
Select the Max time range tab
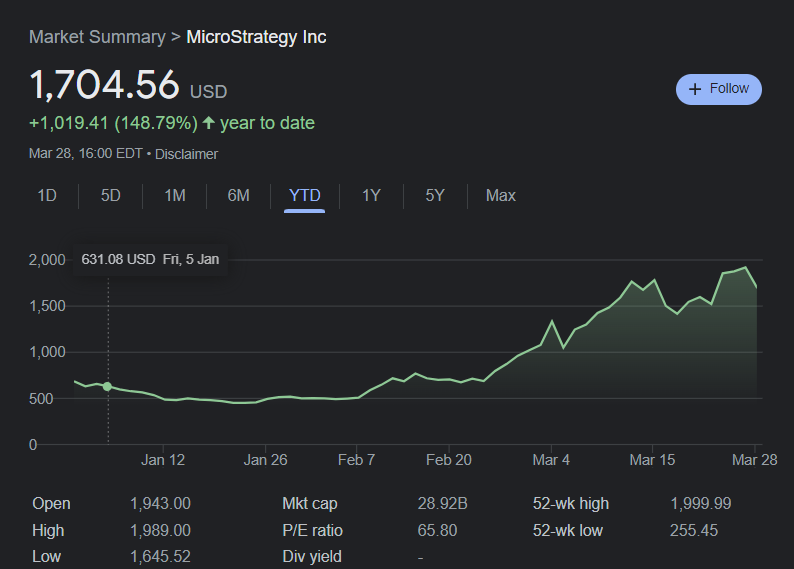(501, 195)
